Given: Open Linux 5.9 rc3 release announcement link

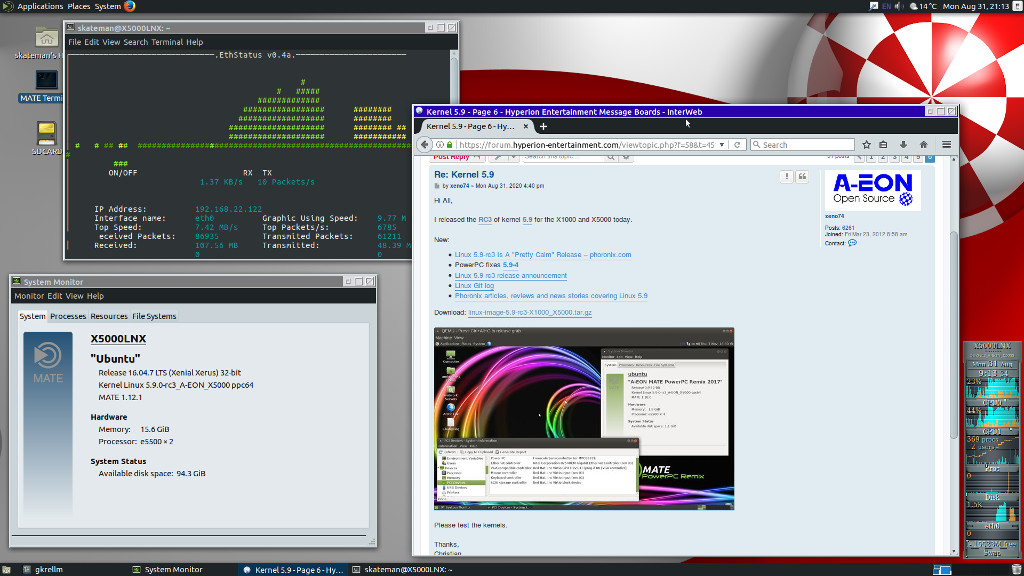Looking at the screenshot, I should pyautogui.click(x=511, y=276).
